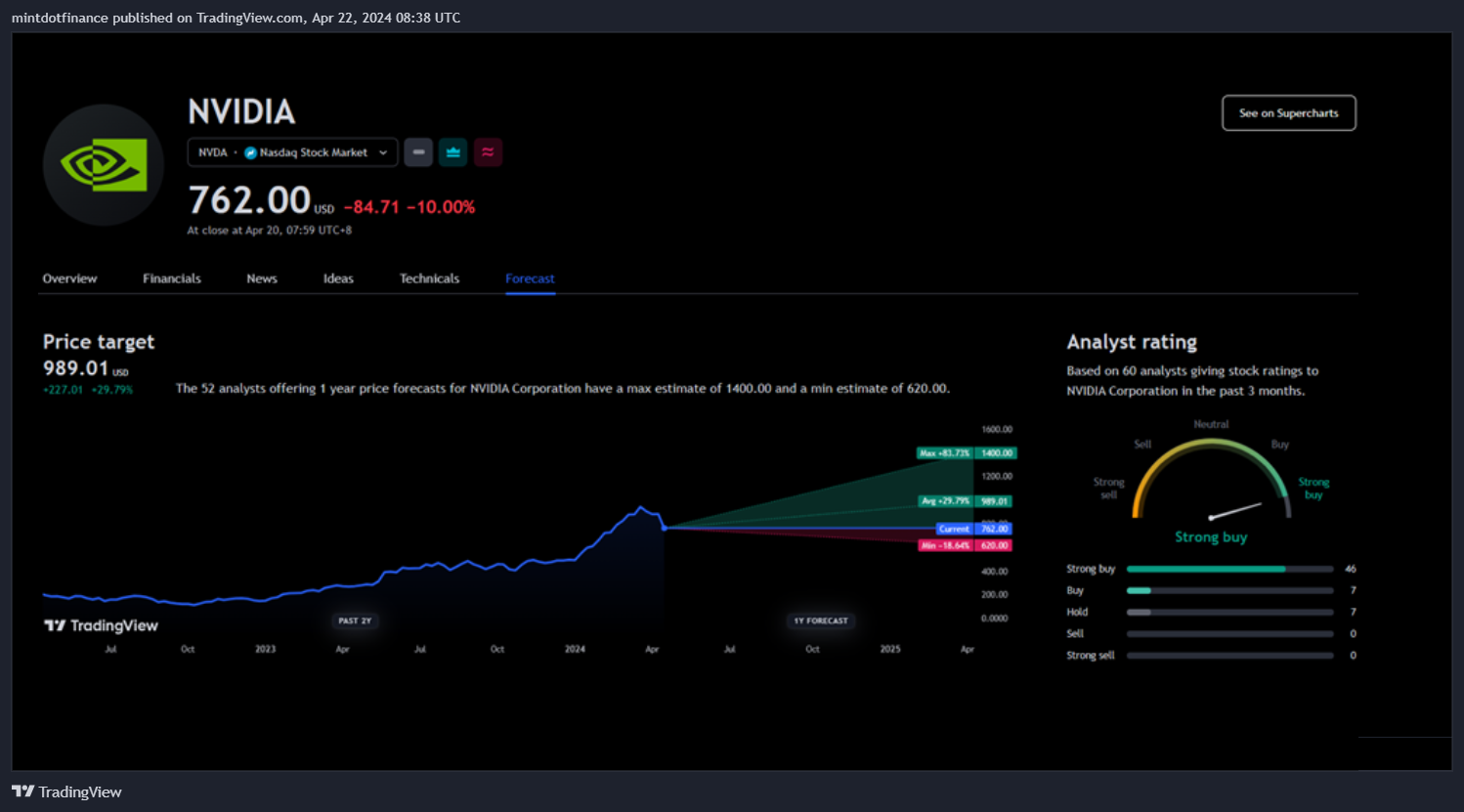Click the Strong buy rating bar

point(1229,569)
